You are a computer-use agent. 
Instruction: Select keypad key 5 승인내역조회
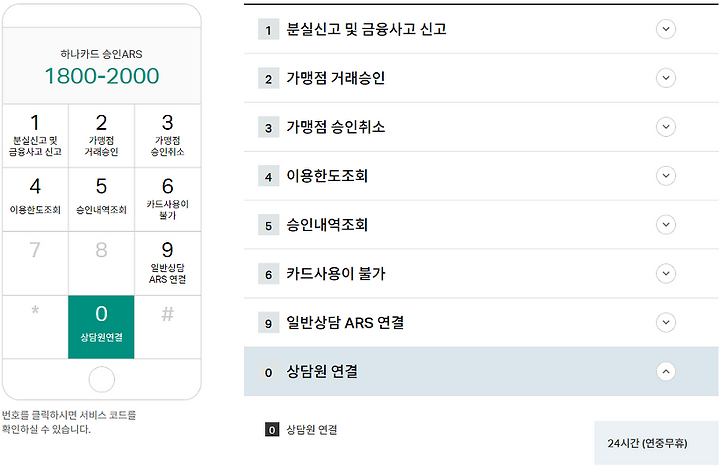point(101,199)
